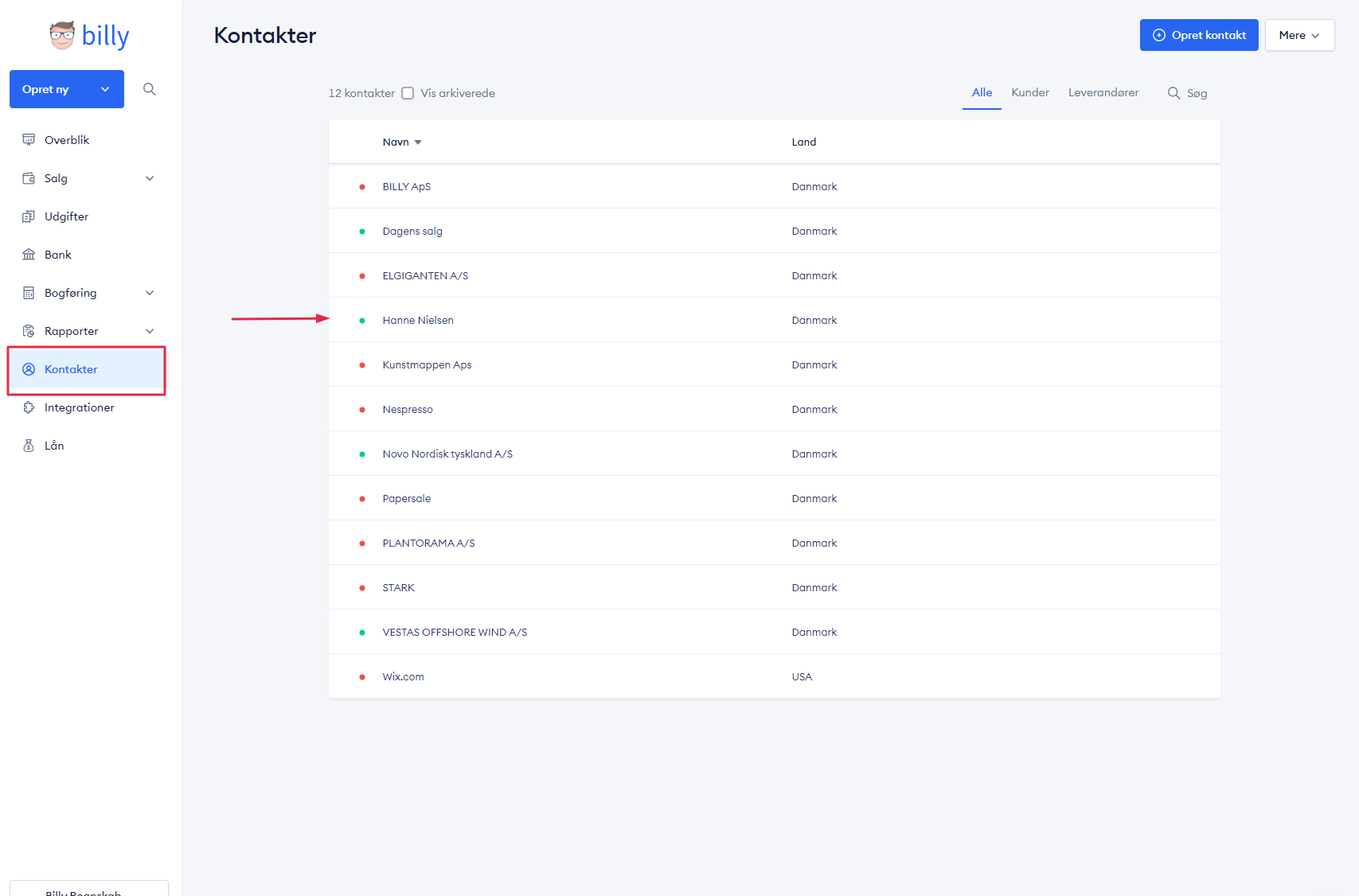This screenshot has height=896, width=1359.
Task: Click the Rapporter document icon
Action: point(29,331)
